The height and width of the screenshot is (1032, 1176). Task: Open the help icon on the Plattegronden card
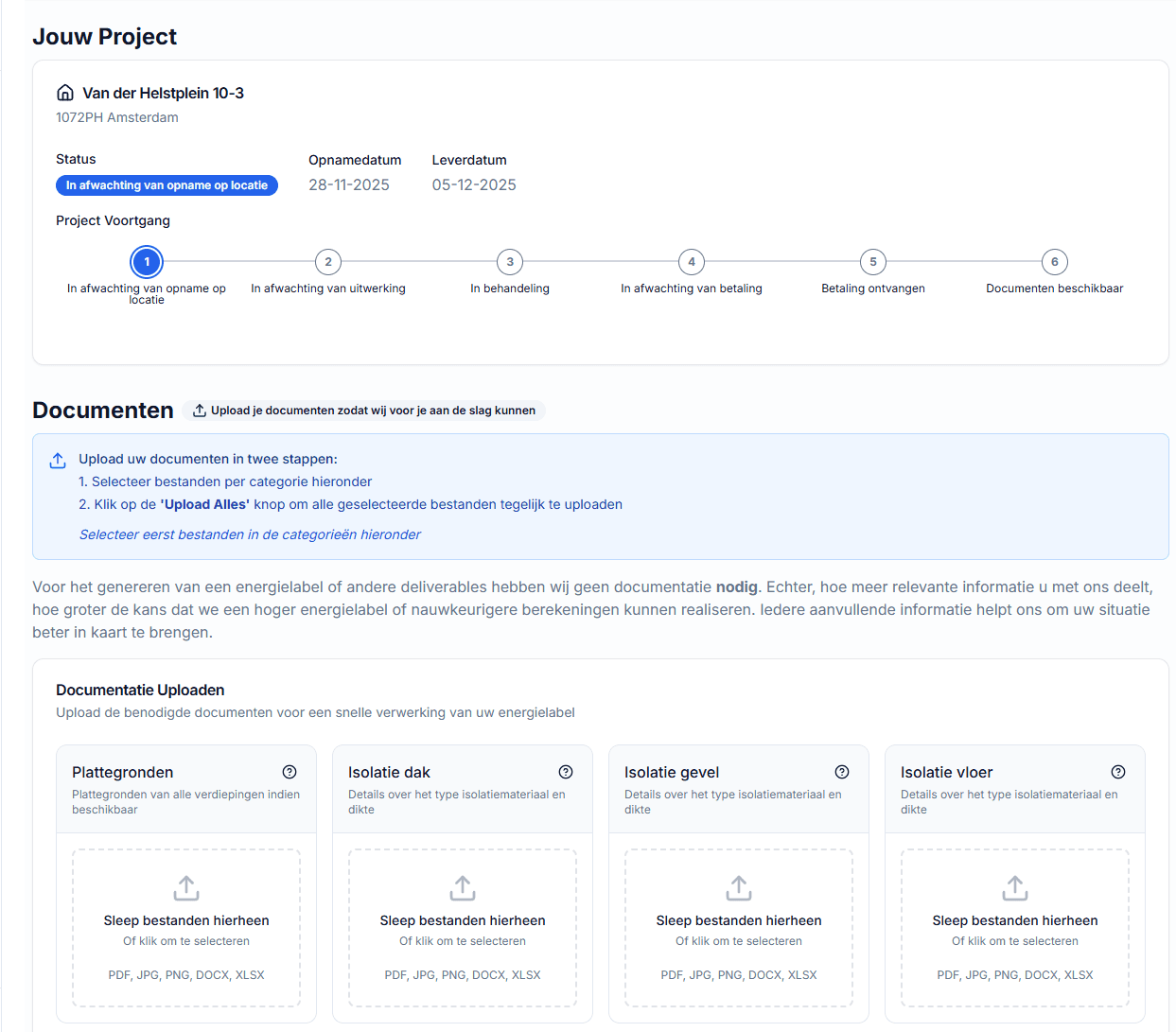click(290, 771)
